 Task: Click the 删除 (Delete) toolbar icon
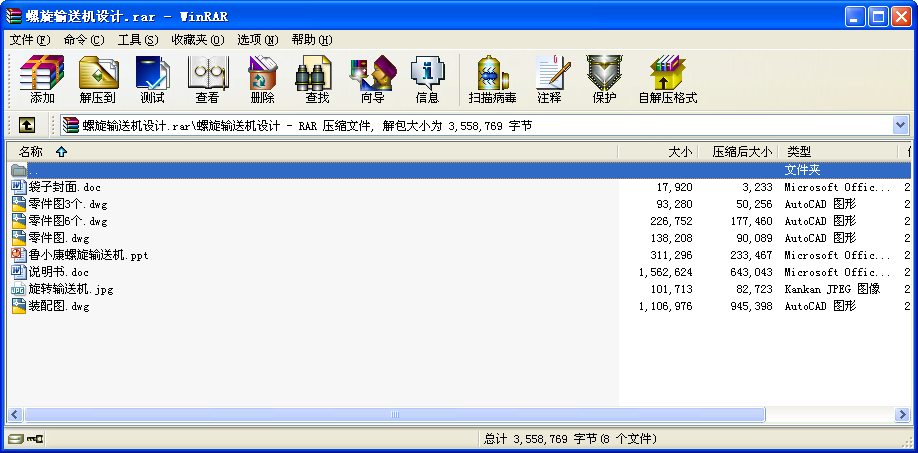point(262,79)
